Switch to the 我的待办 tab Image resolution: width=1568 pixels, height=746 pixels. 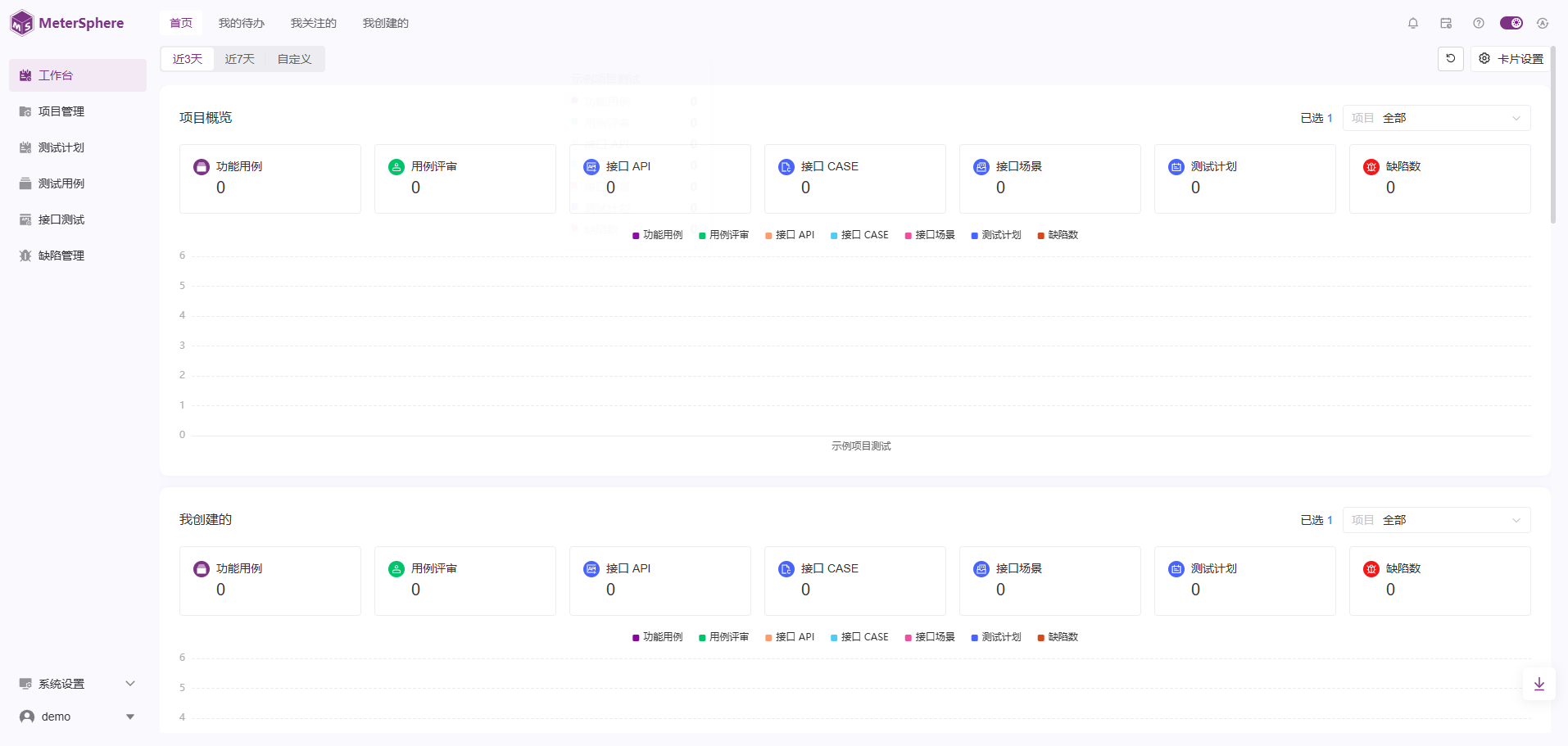[241, 23]
